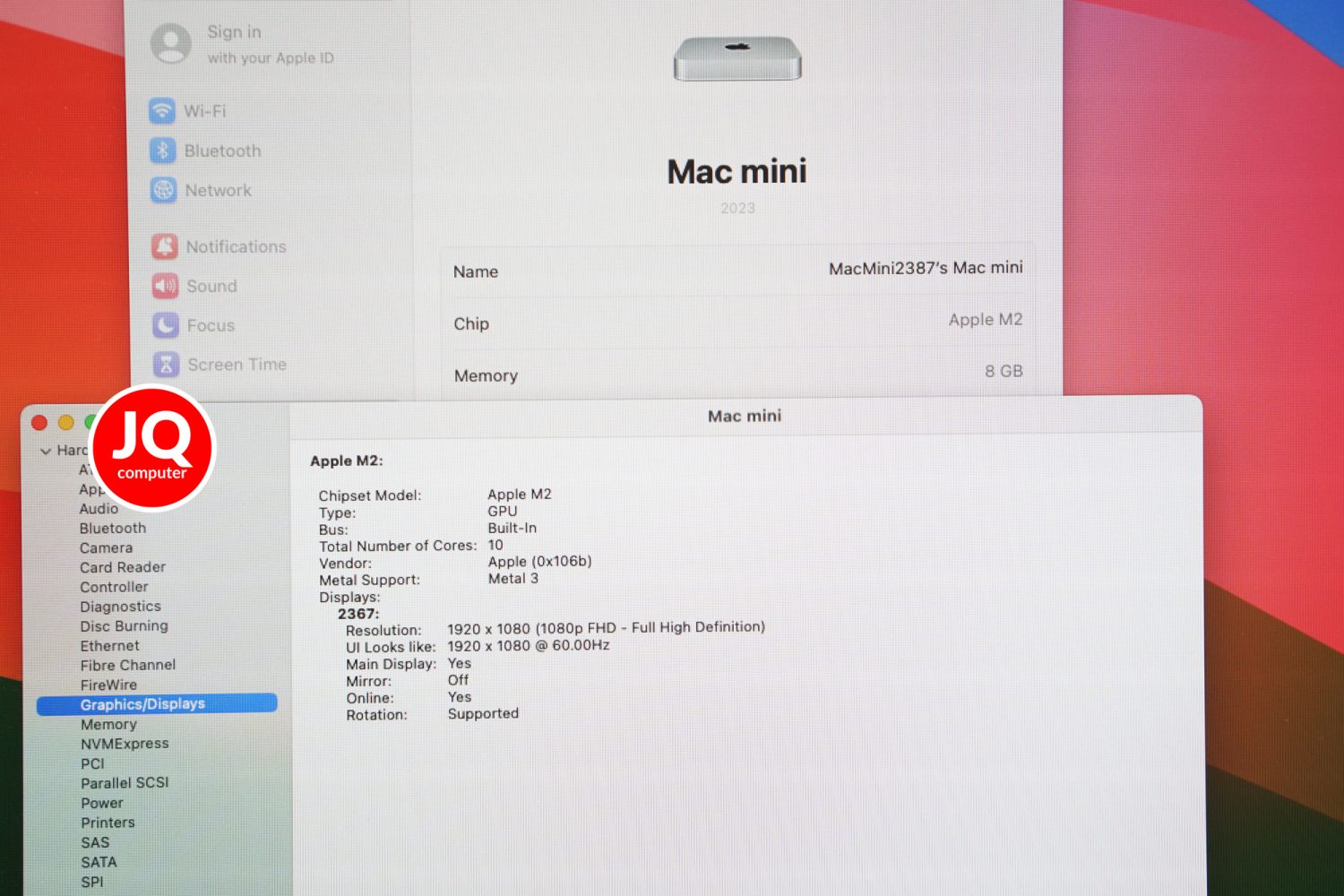Open Sign in with your Apple ID
1344x896 pixels.
[x=270, y=44]
